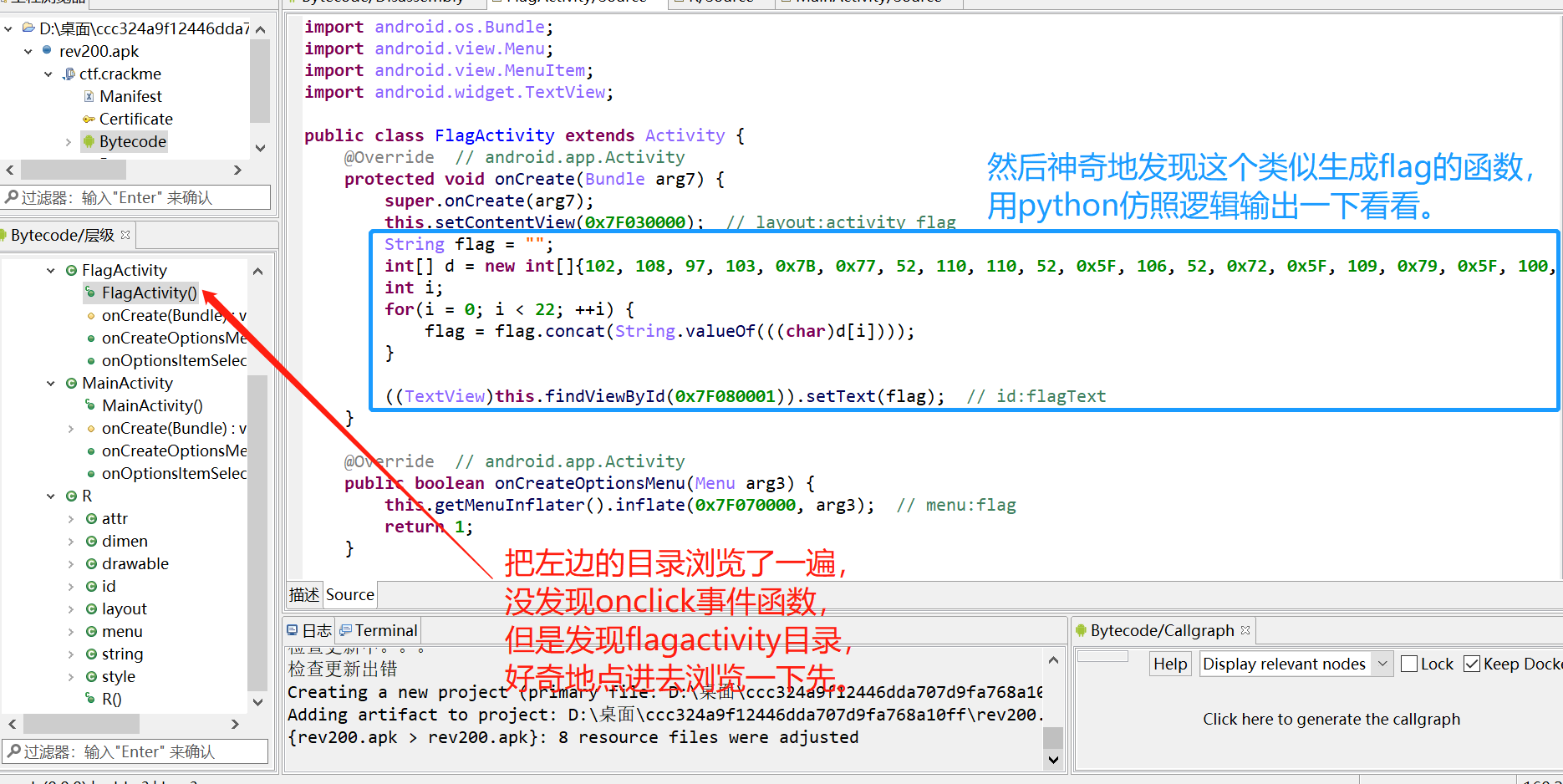Viewport: 1563px width, 784px height.
Task: Toggle the Lock checkbox
Action: (1409, 664)
